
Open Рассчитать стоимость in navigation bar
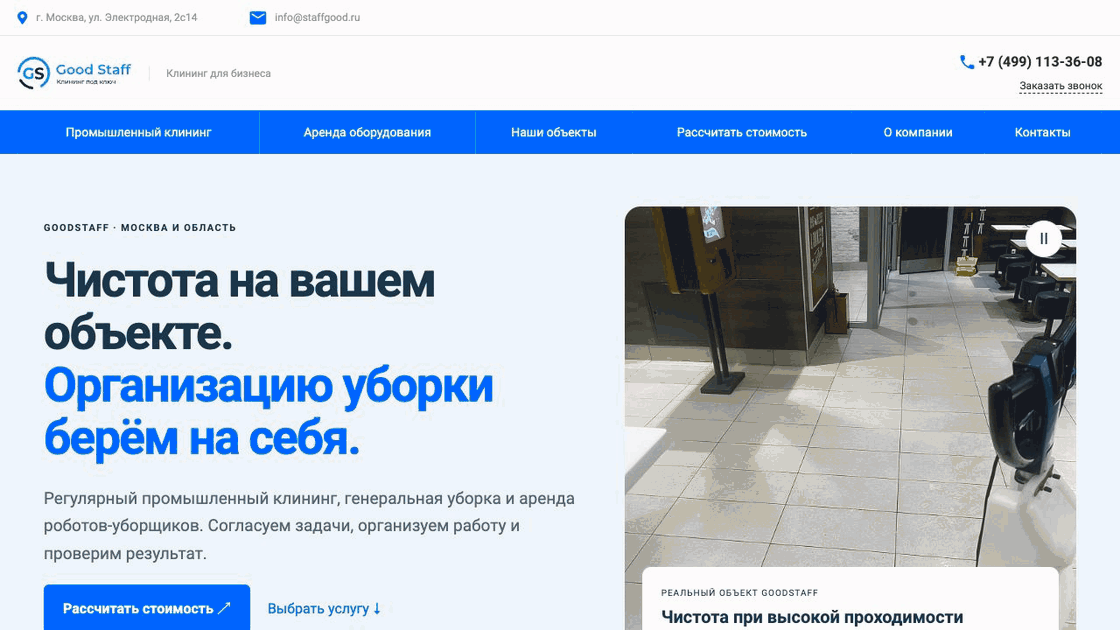click(x=741, y=132)
